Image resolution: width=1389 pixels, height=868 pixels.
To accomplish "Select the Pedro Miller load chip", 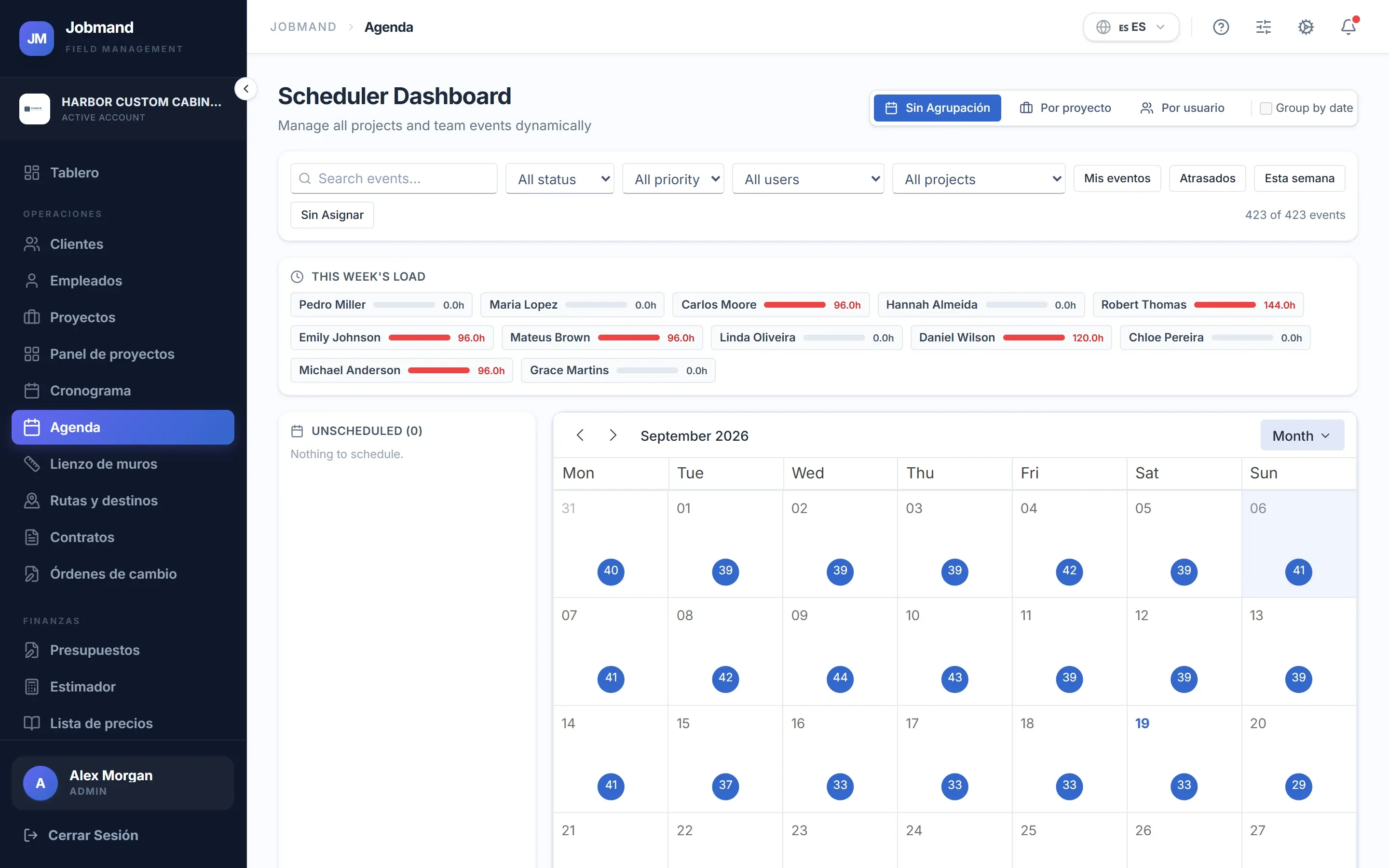I will (x=381, y=305).
